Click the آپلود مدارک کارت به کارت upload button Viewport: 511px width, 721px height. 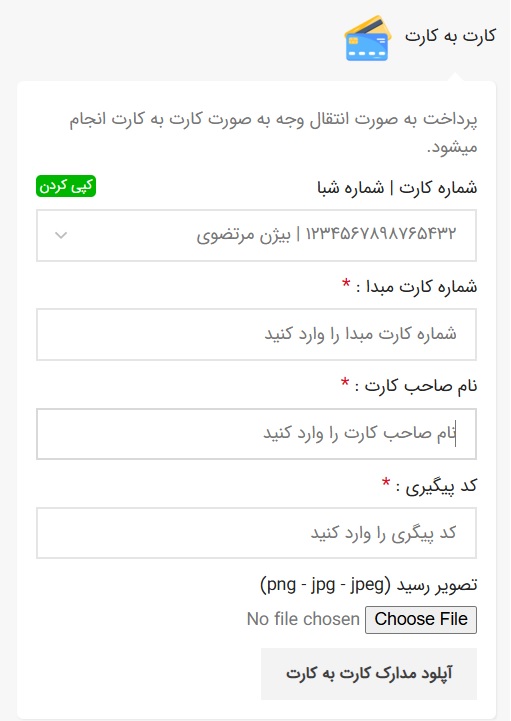pyautogui.click(x=369, y=674)
